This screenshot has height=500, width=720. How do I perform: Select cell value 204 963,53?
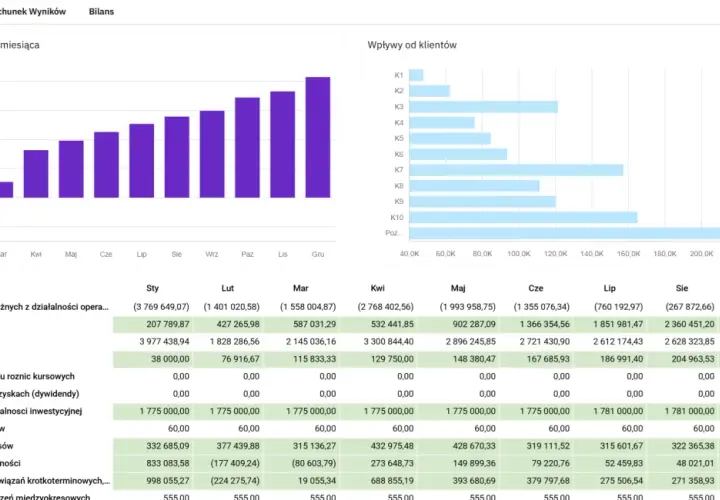coord(693,359)
